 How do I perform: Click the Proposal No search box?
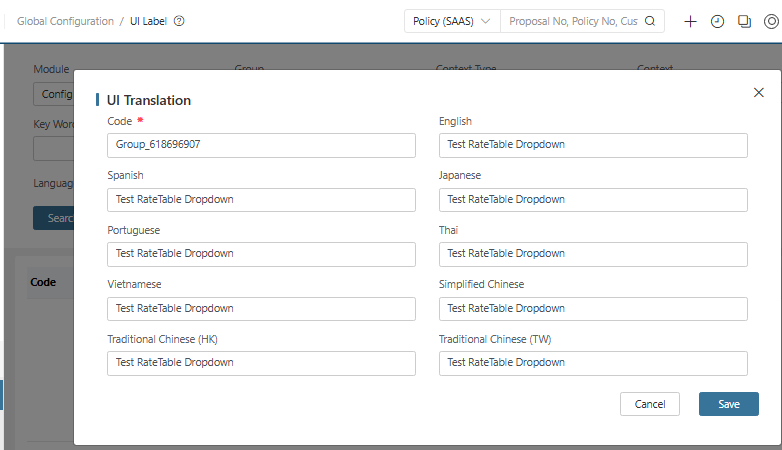572,21
